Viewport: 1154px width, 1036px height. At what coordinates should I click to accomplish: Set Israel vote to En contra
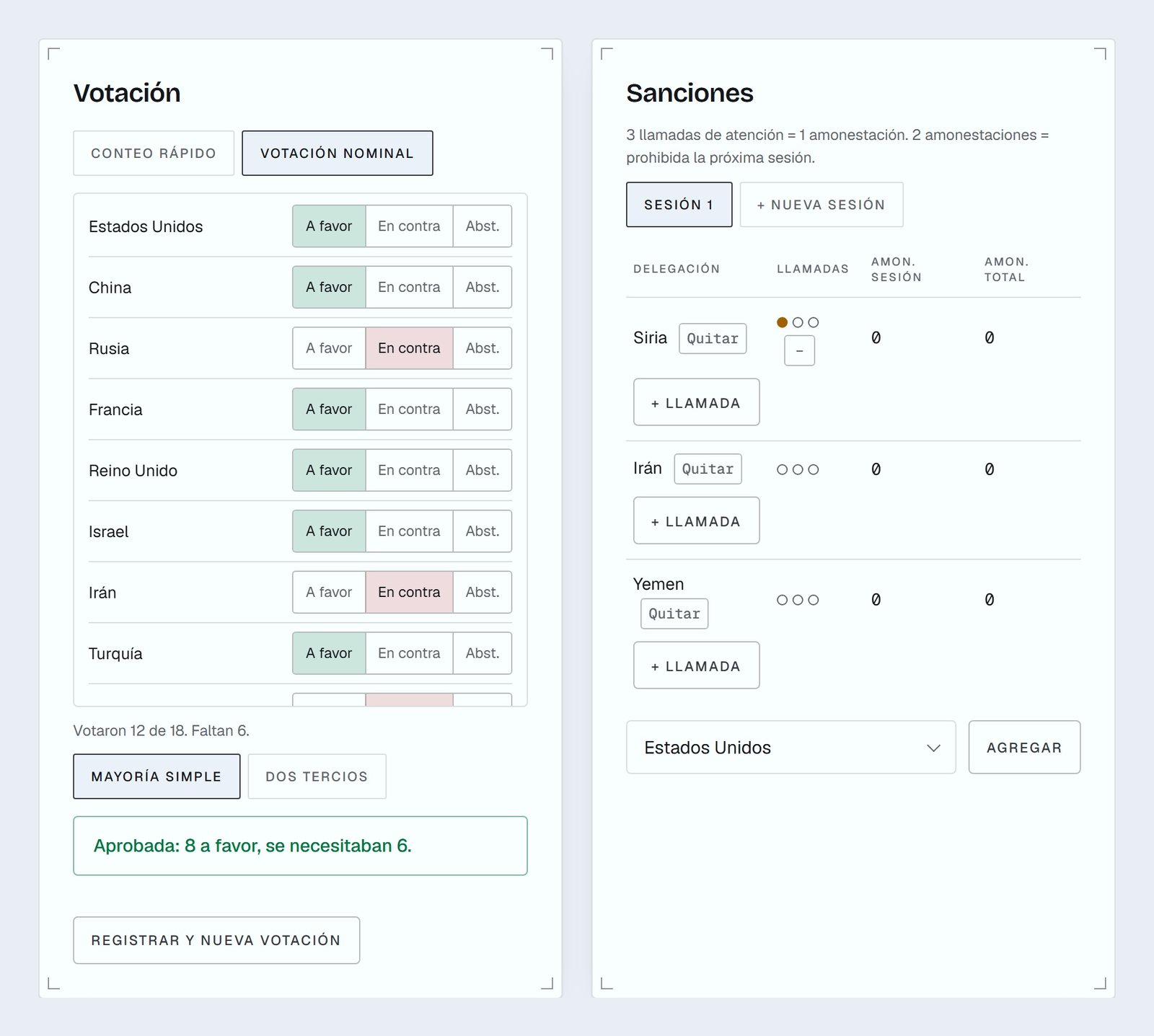[x=409, y=531]
